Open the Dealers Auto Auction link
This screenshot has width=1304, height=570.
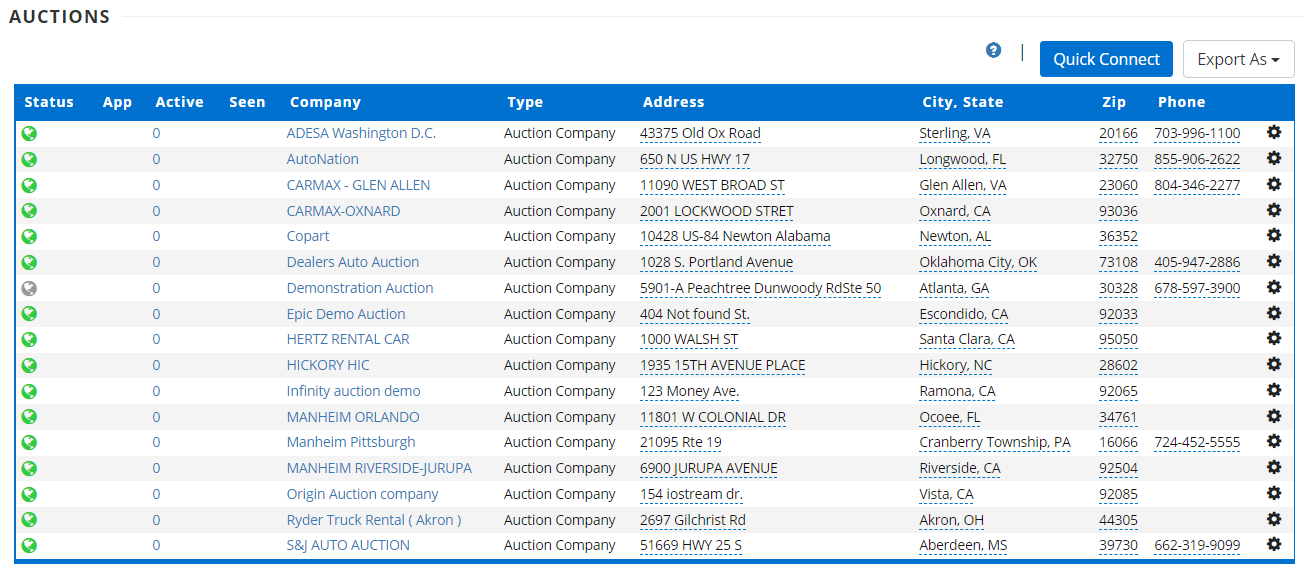[353, 262]
